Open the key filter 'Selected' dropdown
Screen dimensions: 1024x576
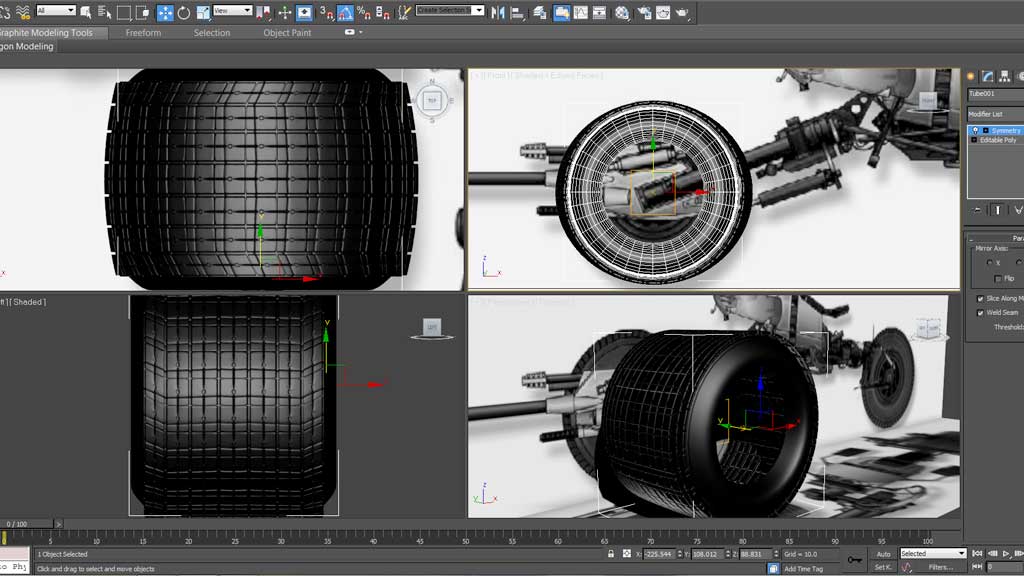tap(933, 554)
